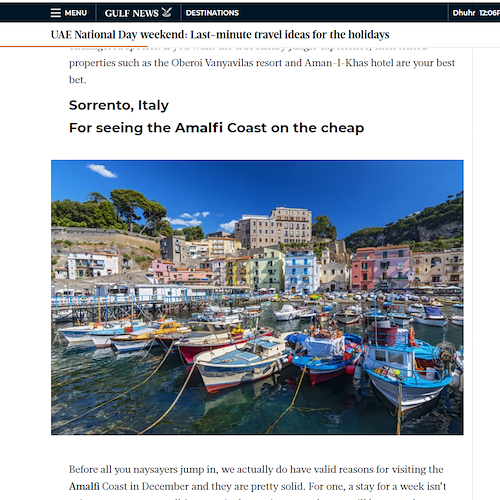Click the Dhuhr prayer time indicator

(x=464, y=13)
